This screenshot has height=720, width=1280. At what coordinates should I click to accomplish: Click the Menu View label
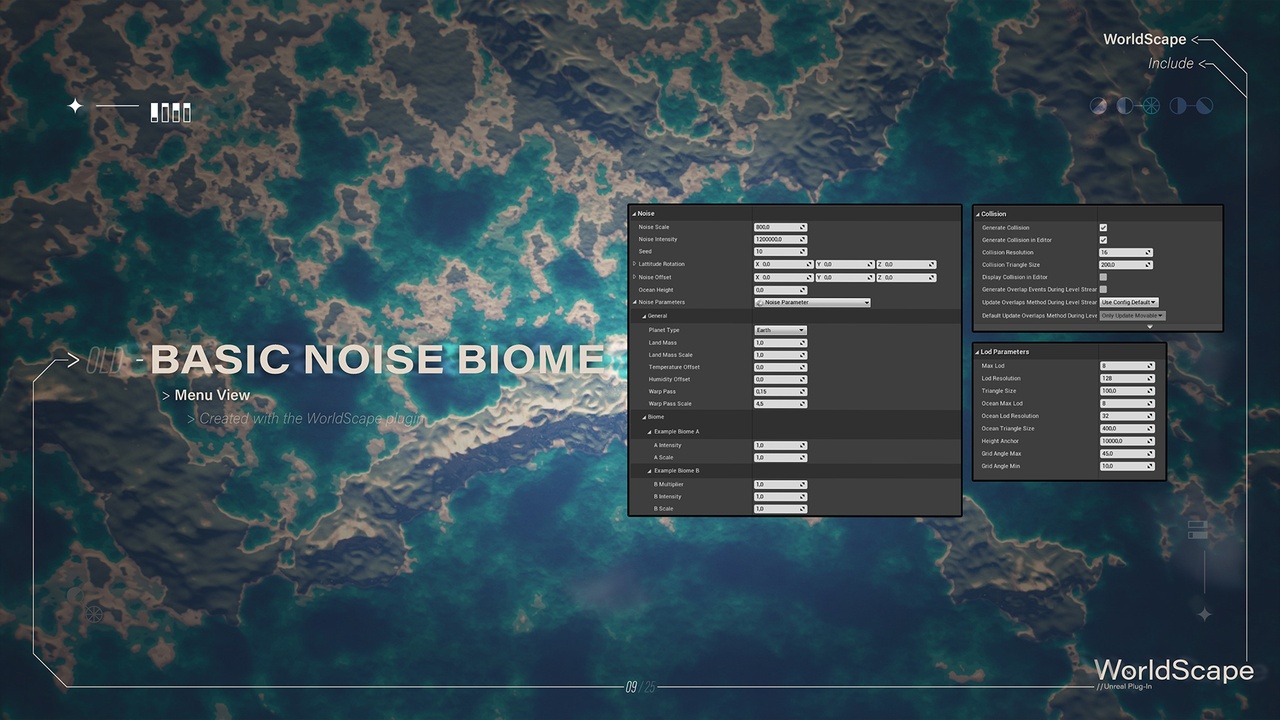(212, 395)
